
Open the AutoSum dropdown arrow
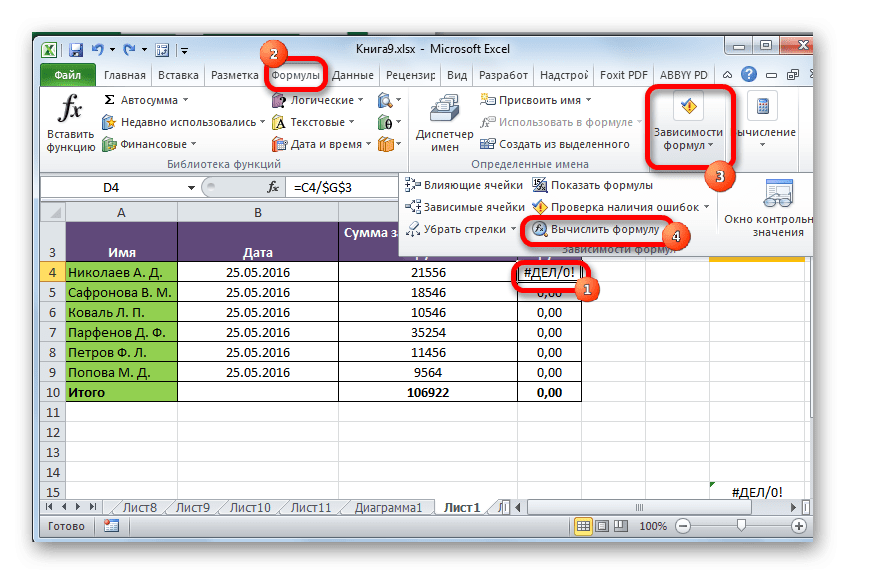coord(185,100)
